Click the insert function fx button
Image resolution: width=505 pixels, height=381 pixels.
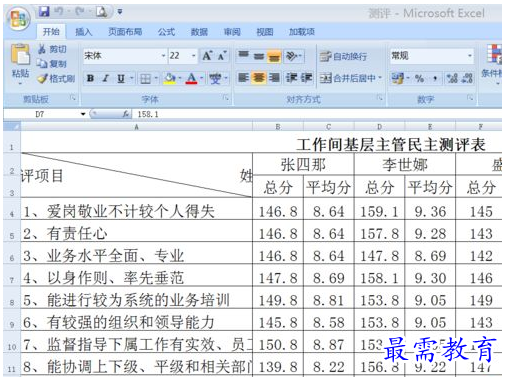tap(126, 114)
